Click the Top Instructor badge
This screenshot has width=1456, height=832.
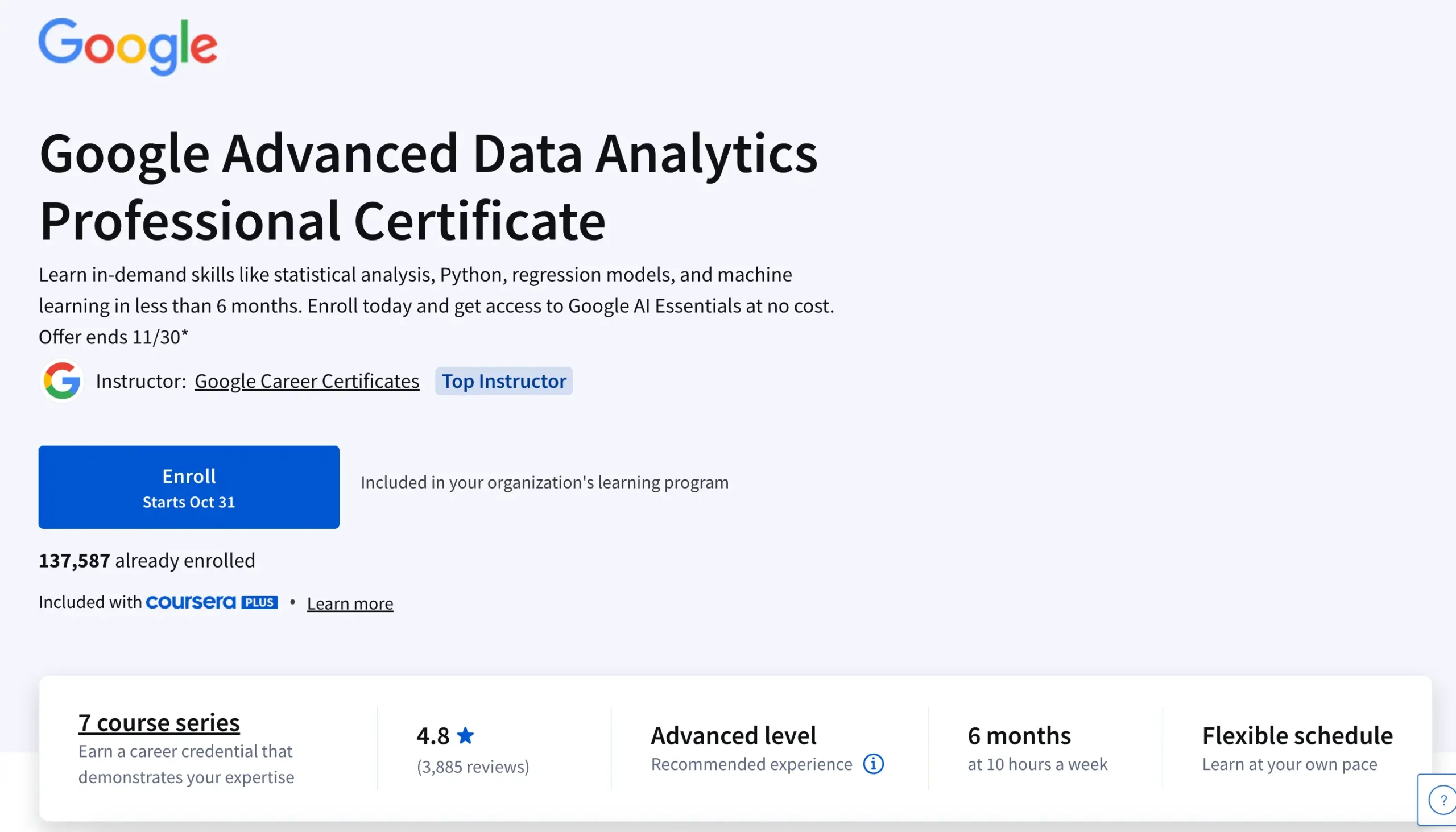point(503,380)
